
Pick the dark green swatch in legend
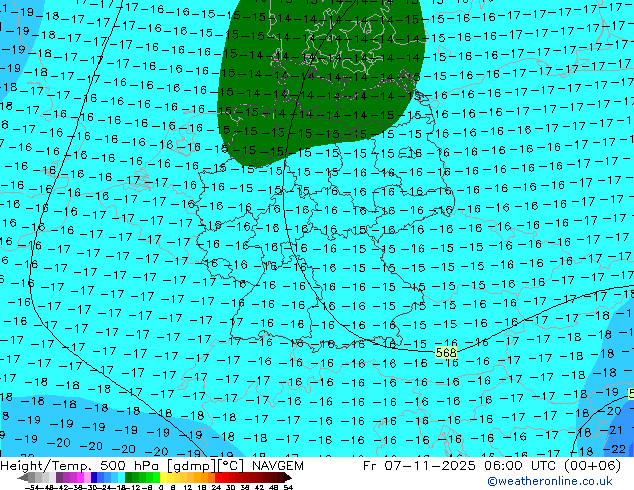(129, 477)
